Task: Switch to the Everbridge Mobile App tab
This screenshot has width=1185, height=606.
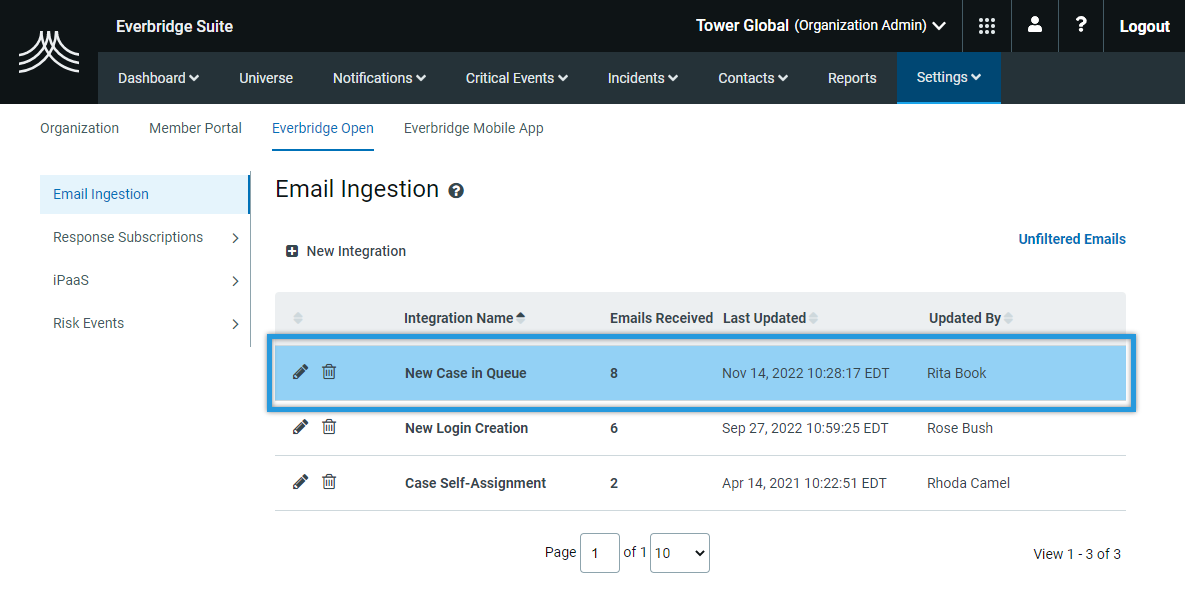Action: (473, 128)
